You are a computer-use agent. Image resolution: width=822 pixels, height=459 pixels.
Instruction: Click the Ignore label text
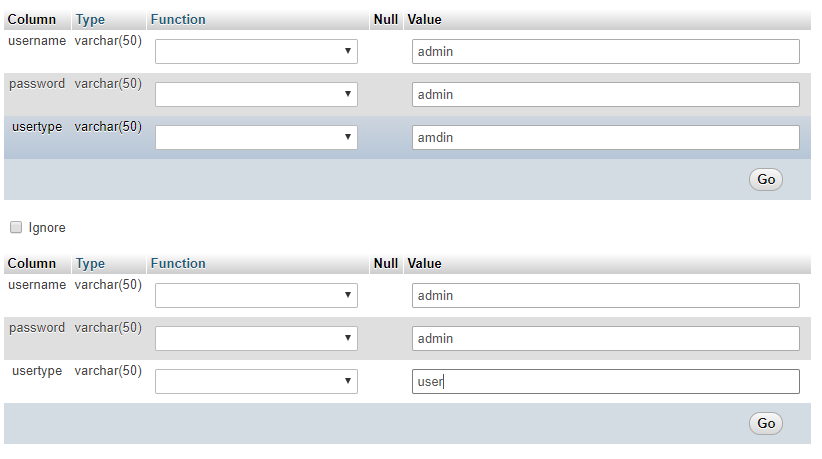click(47, 228)
